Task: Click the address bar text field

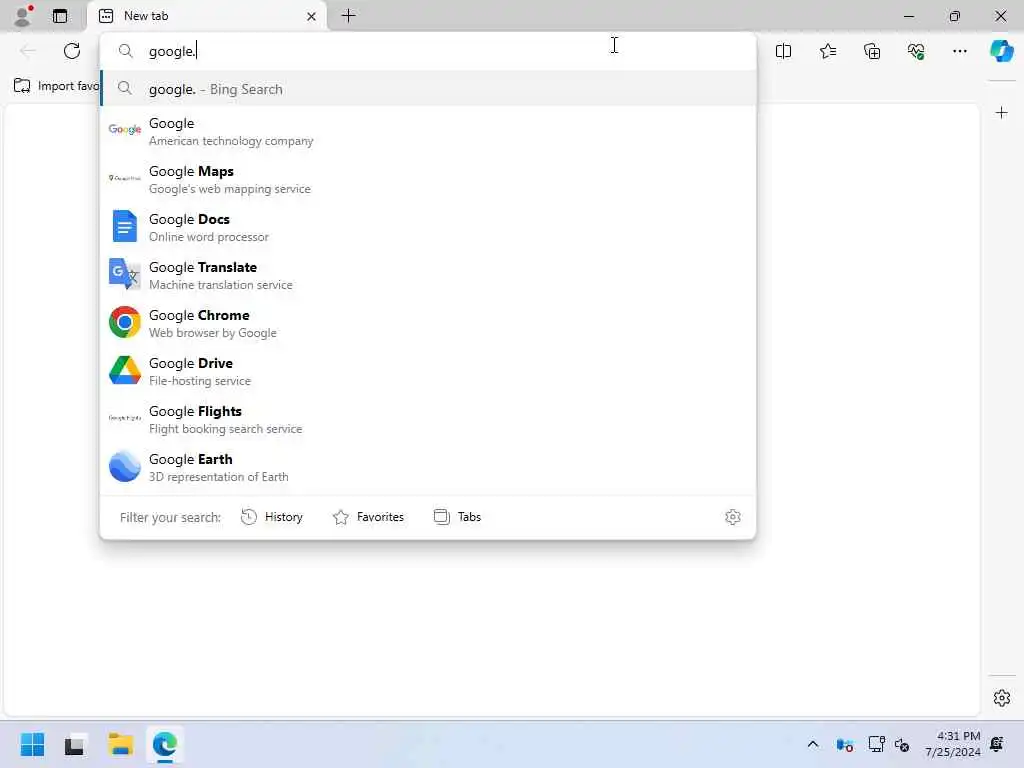Action: click(x=428, y=51)
